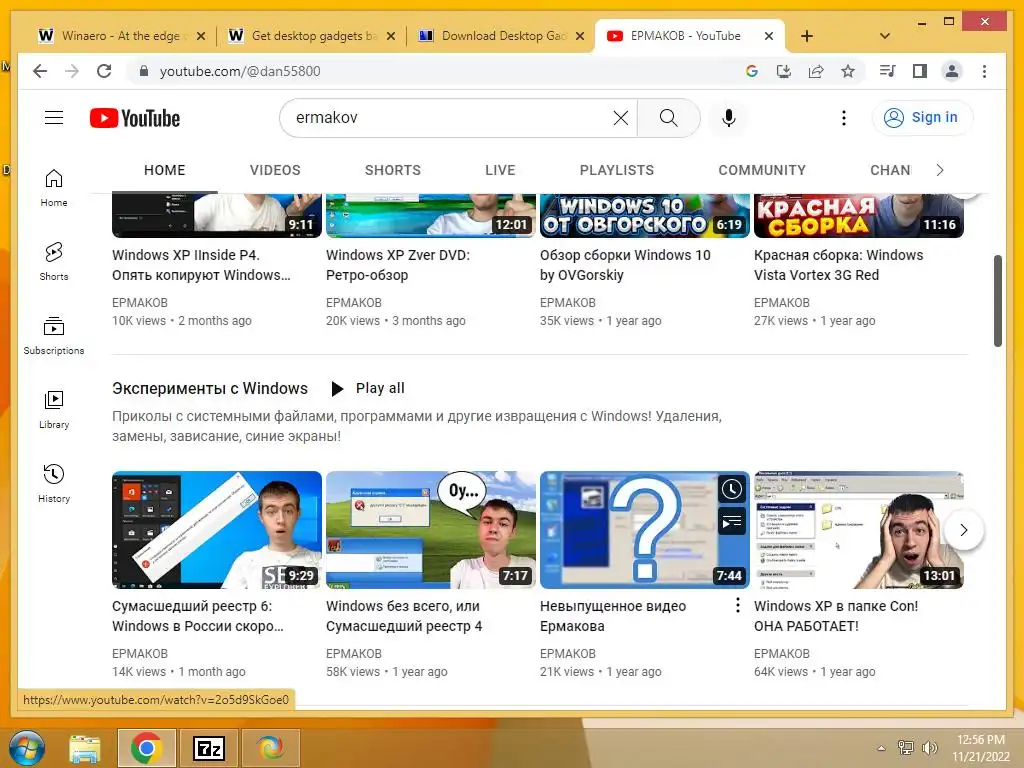The image size is (1024, 768).
Task: Click Watch later clock on thumbnail
Action: (x=731, y=489)
